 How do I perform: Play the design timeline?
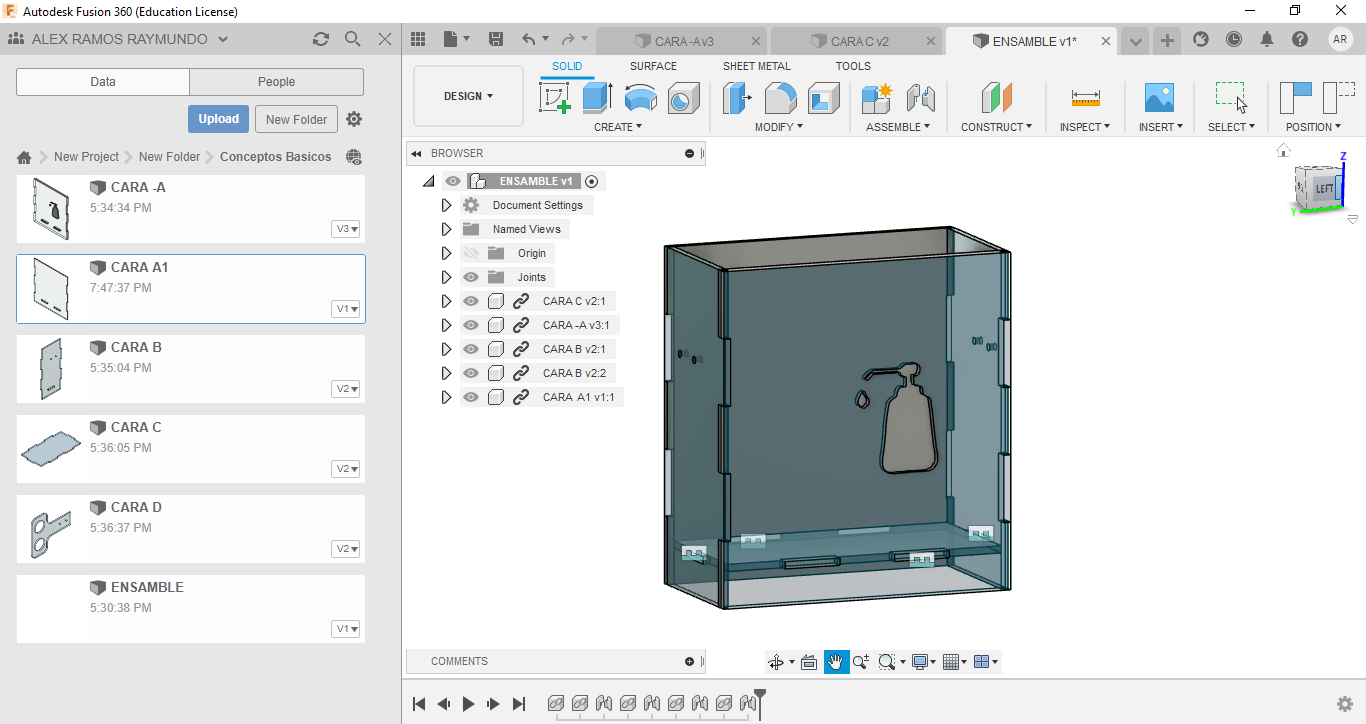click(469, 704)
